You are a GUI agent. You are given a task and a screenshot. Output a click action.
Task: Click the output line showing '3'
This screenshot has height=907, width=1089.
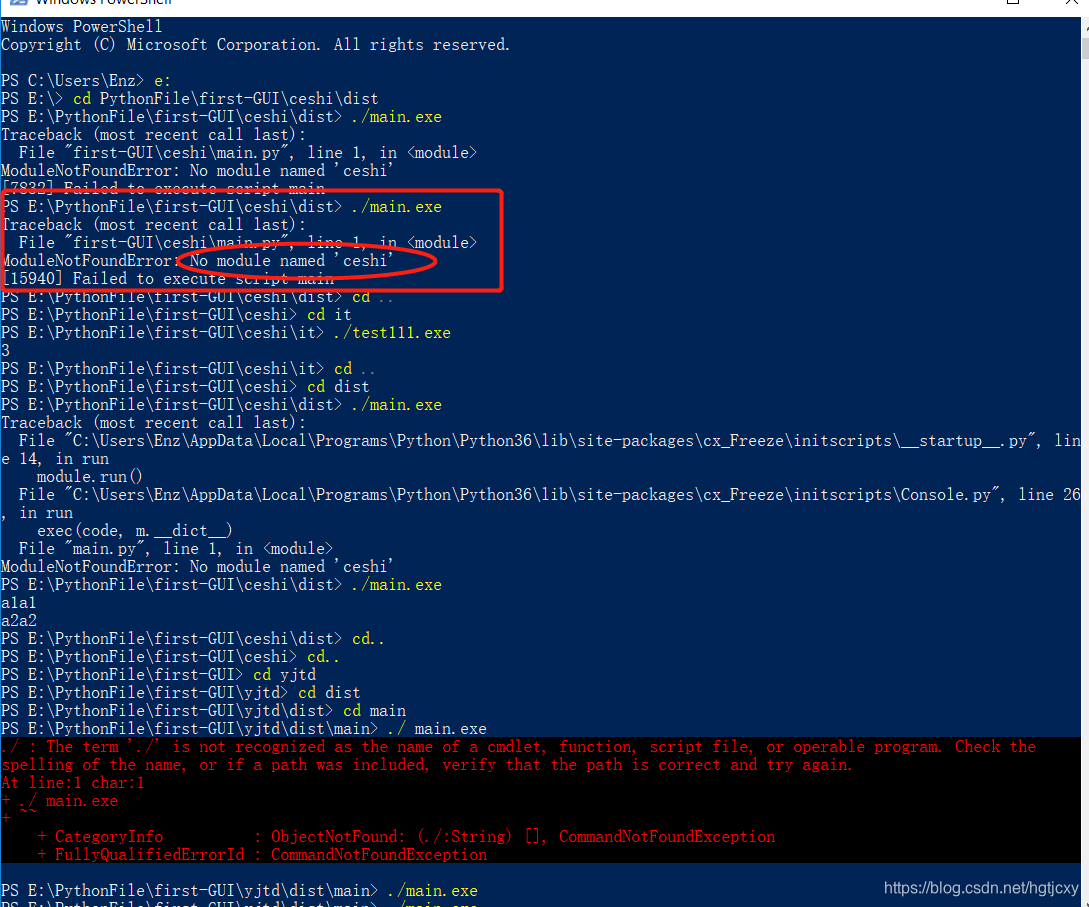click(x=6, y=351)
